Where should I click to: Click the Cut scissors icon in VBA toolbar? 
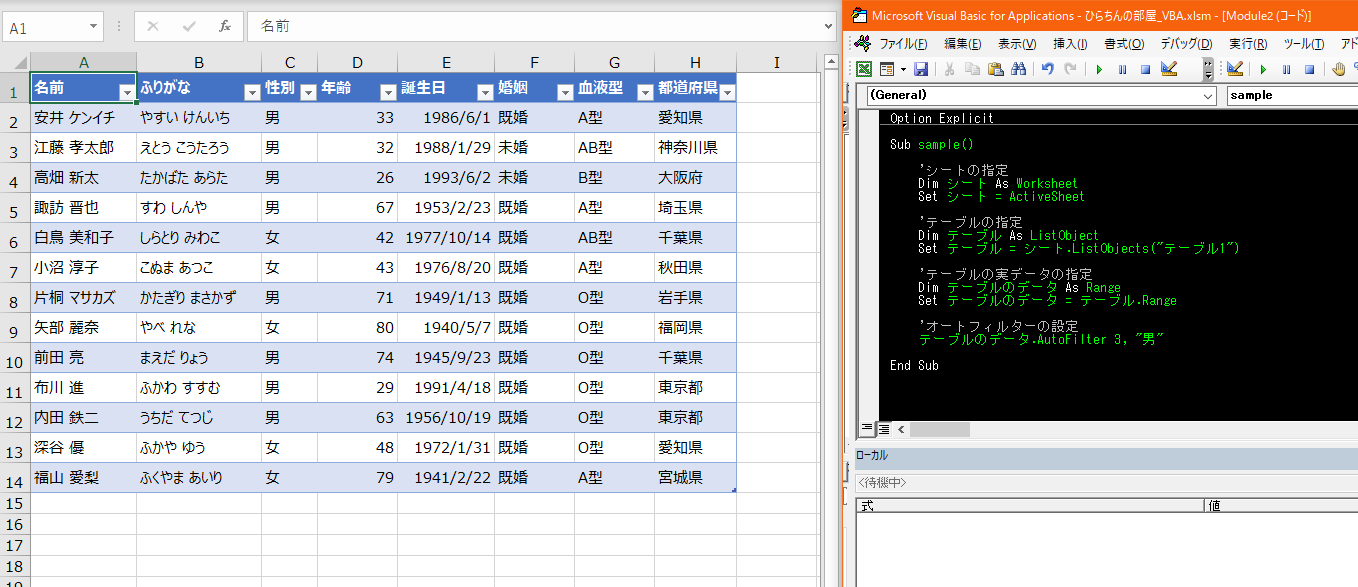[948, 69]
